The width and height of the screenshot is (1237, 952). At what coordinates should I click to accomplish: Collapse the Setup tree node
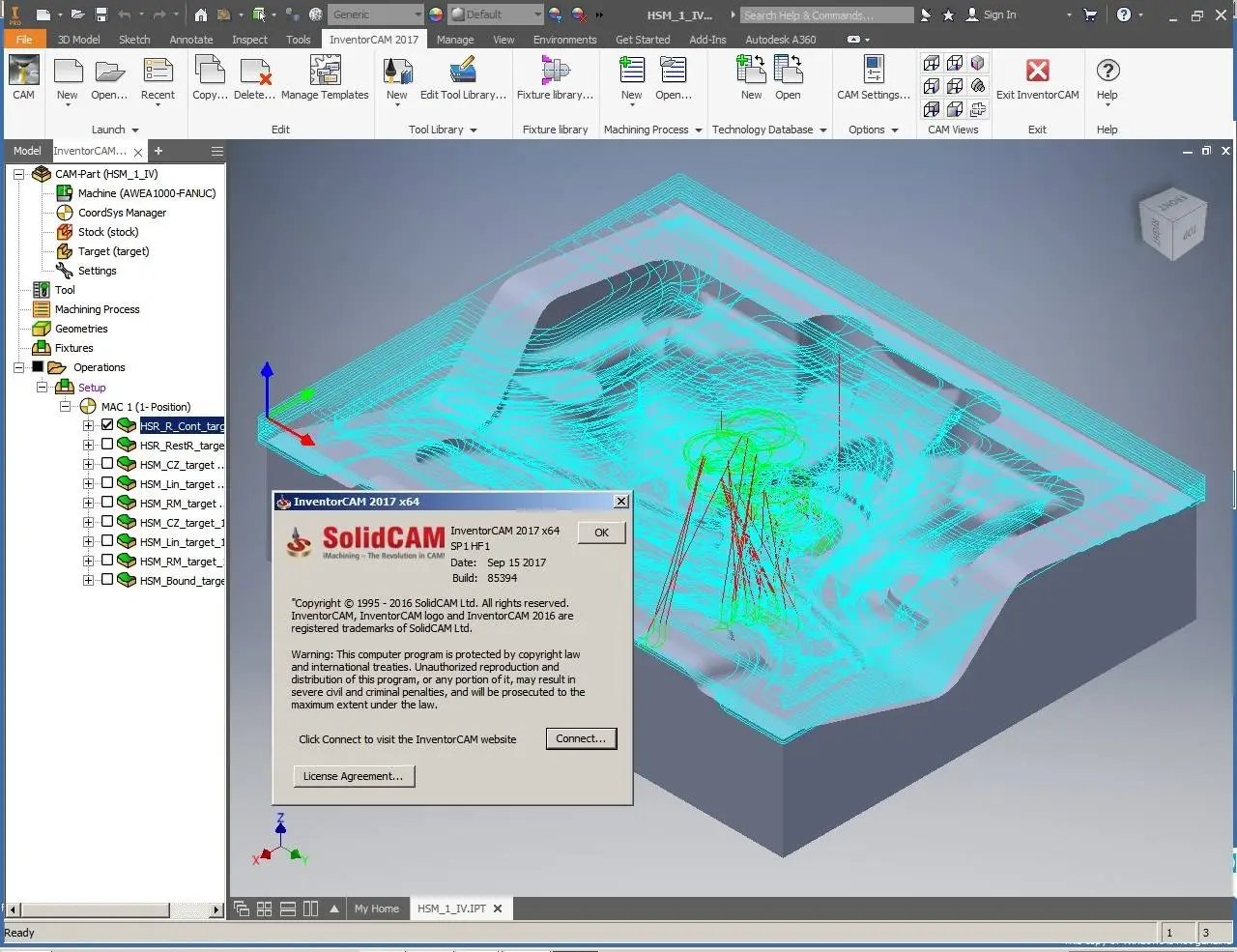pyautogui.click(x=42, y=387)
